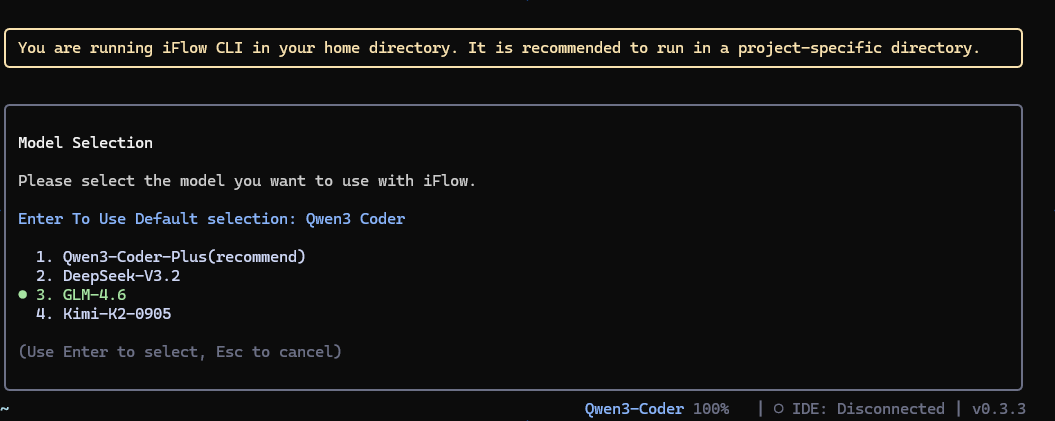Screen dimensions: 1055x421
Task: Select the Qwen3-Coder-Plus(recommend) model option
Action: [183, 257]
